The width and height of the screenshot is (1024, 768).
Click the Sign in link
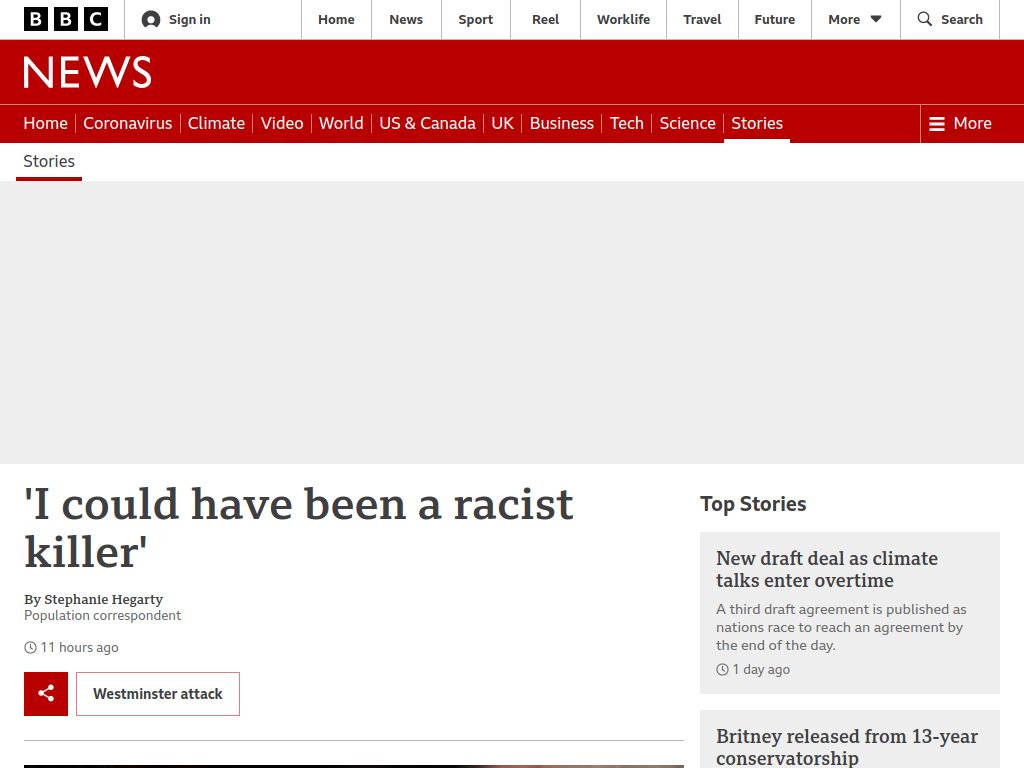coord(189,20)
